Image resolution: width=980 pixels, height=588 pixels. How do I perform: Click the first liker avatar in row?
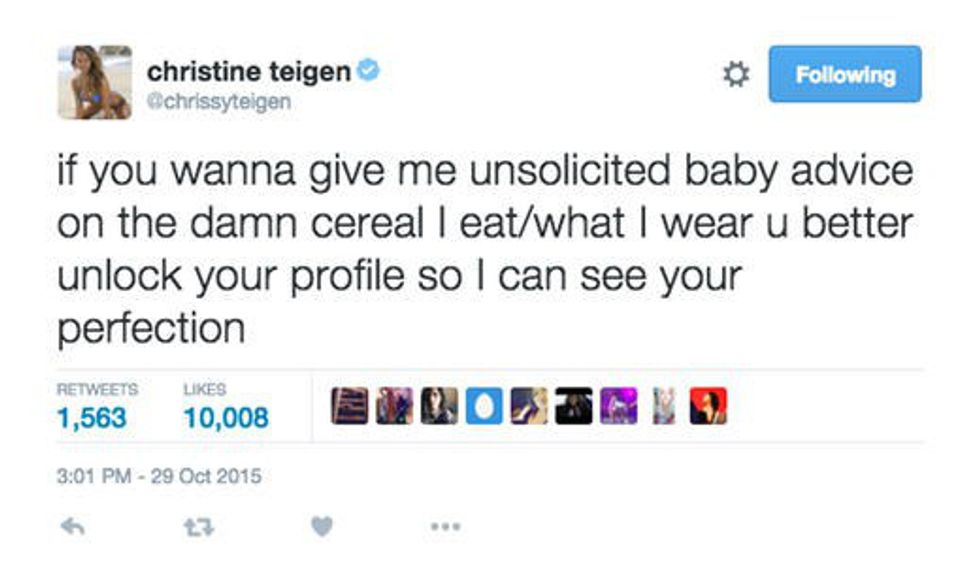[x=349, y=406]
